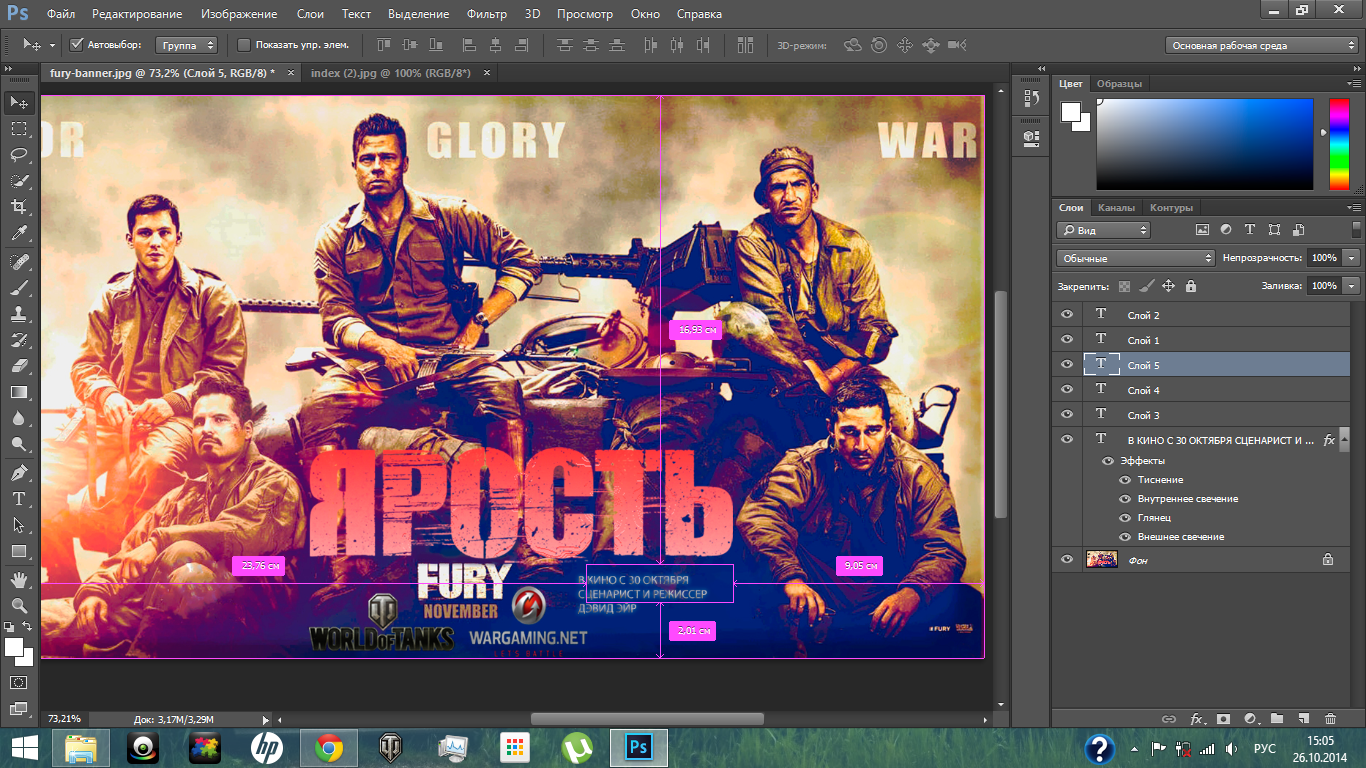Filter layers by type (T) icon
Image resolution: width=1366 pixels, height=768 pixels.
point(1251,230)
